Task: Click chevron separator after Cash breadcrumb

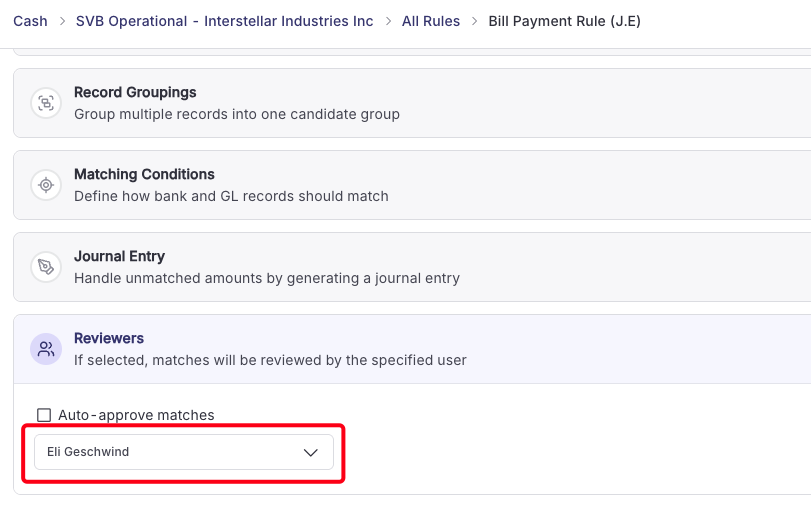Action: tap(62, 21)
